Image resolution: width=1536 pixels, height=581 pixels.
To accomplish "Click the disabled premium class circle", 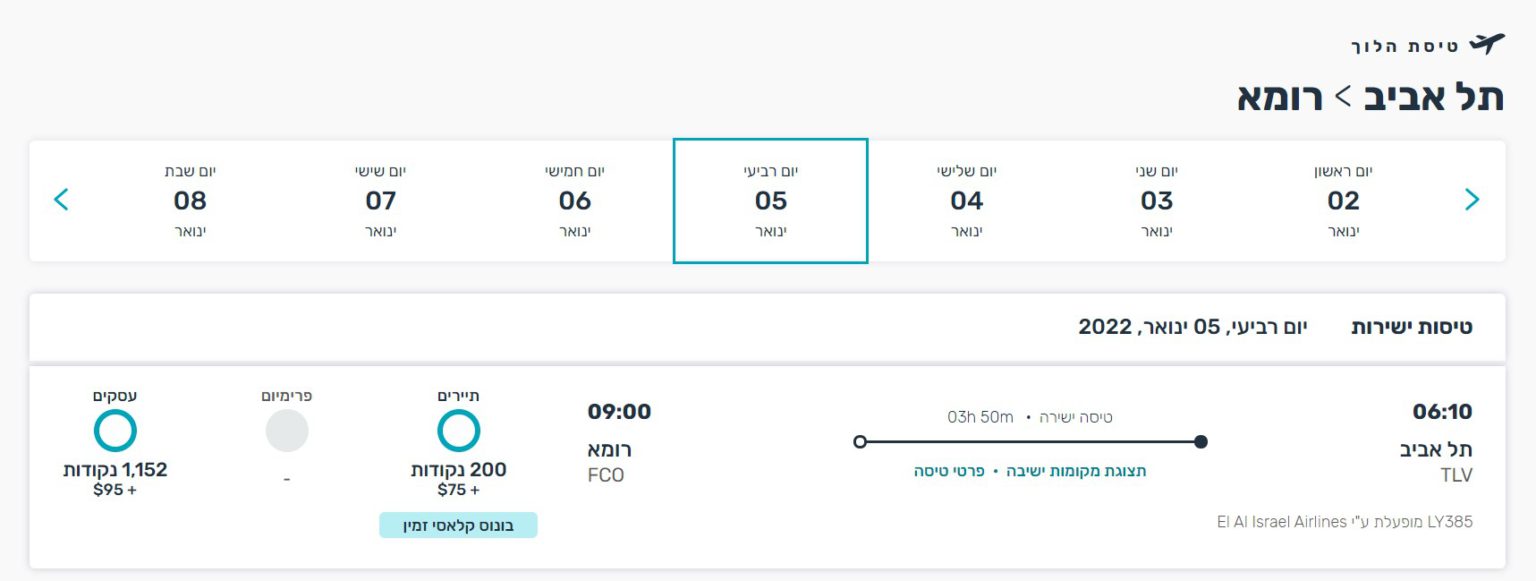I will (x=287, y=431).
